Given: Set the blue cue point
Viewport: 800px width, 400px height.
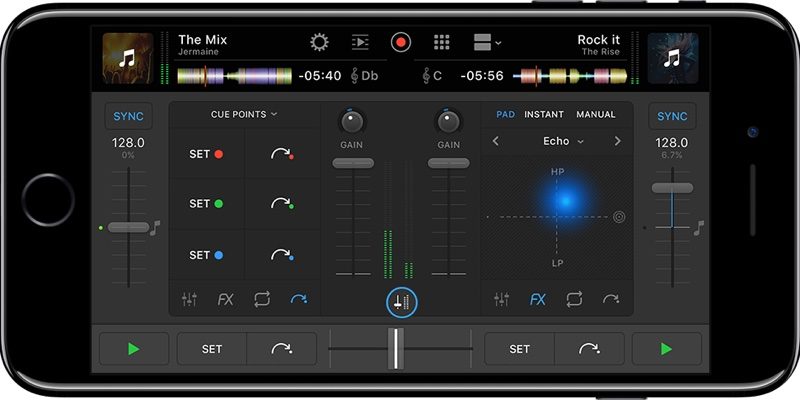Looking at the screenshot, I should pyautogui.click(x=206, y=255).
